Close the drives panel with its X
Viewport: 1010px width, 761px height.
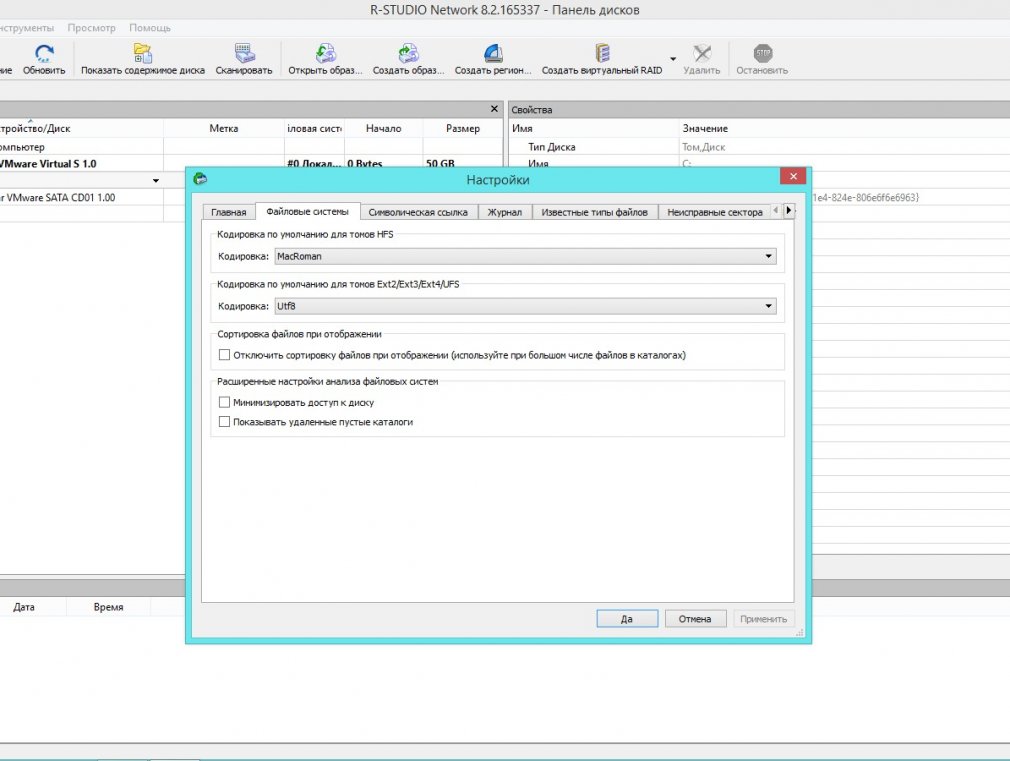coord(494,109)
